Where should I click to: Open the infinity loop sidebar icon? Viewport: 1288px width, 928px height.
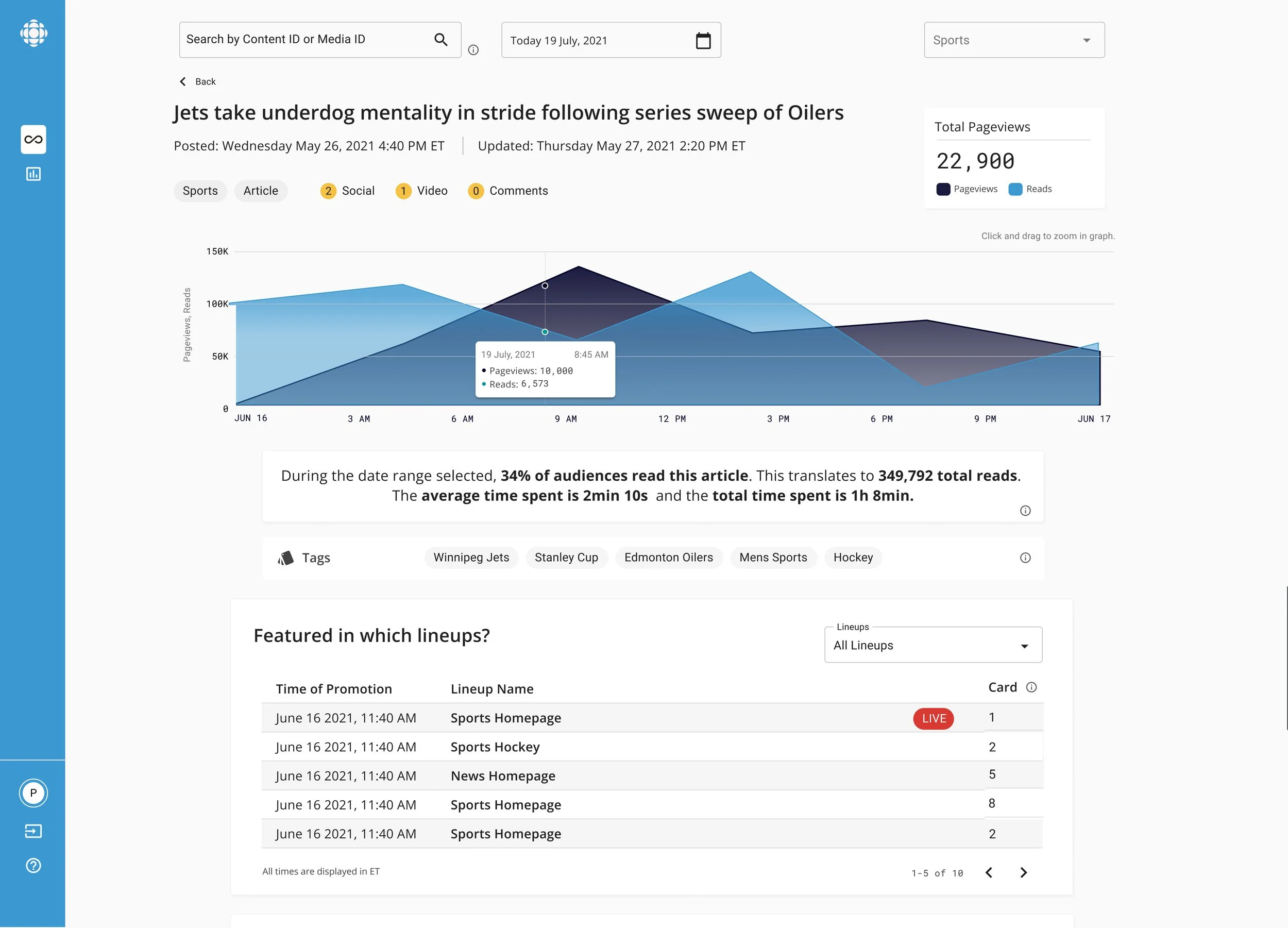33,140
